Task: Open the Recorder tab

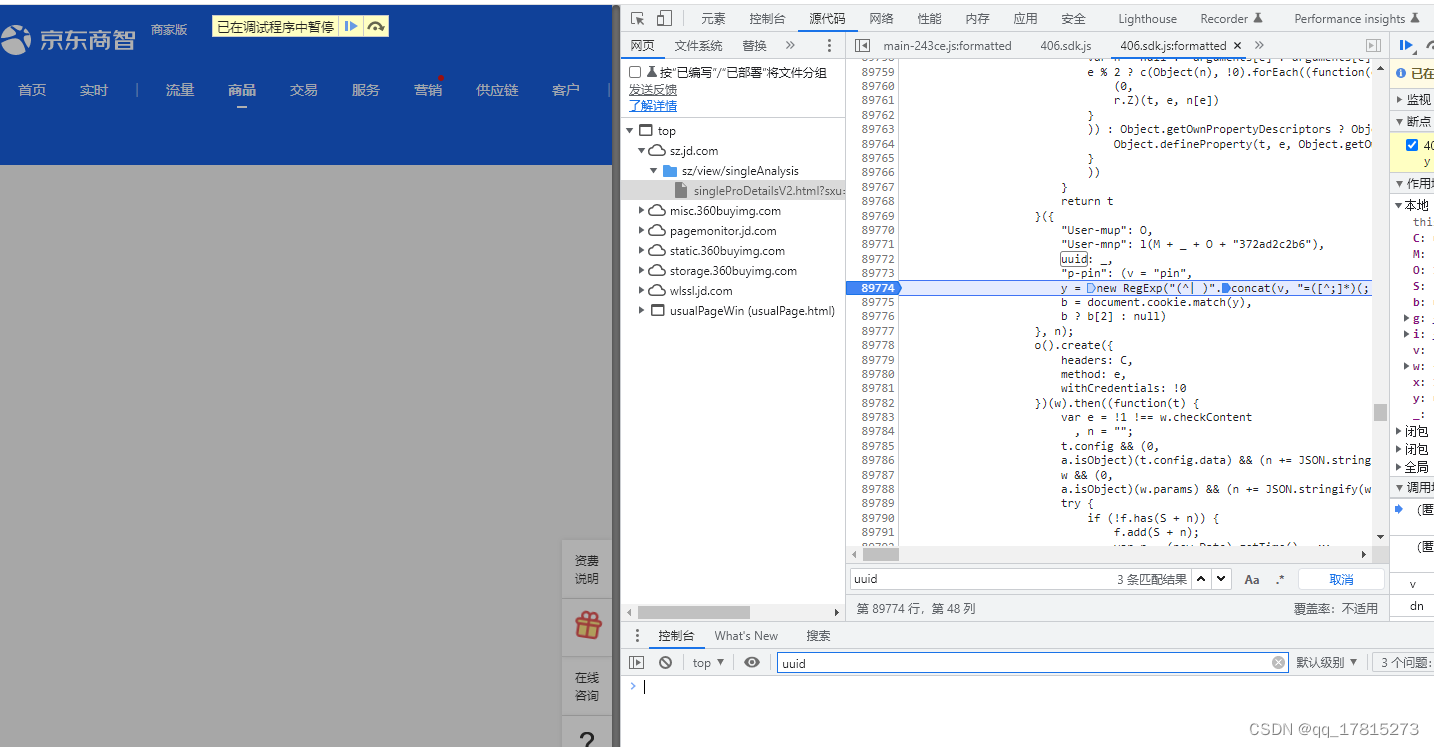Action: [x=1231, y=18]
